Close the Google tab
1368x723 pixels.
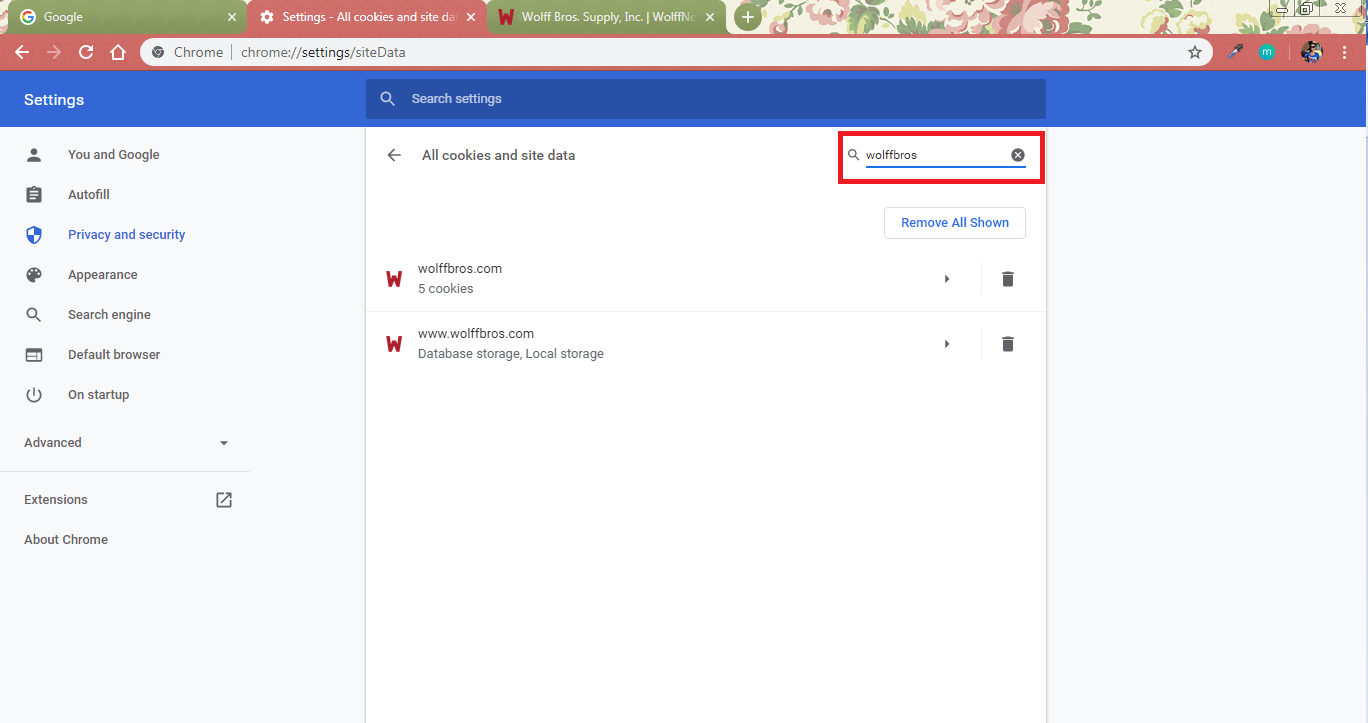click(x=231, y=17)
